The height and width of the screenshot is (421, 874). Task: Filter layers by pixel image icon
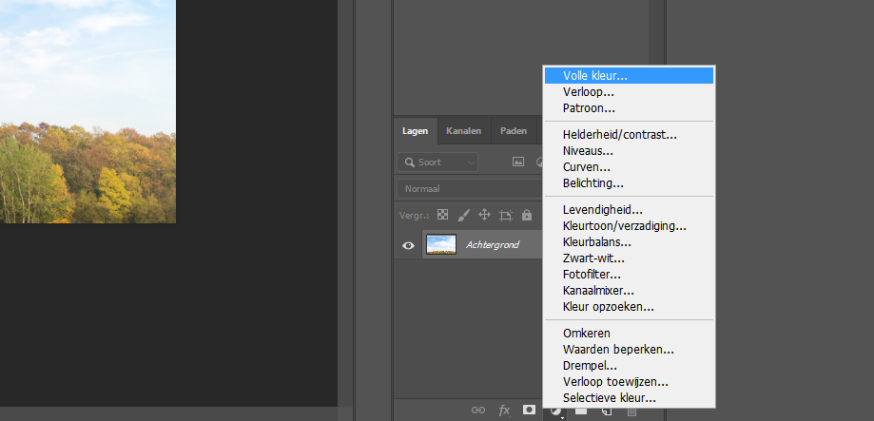tap(518, 162)
